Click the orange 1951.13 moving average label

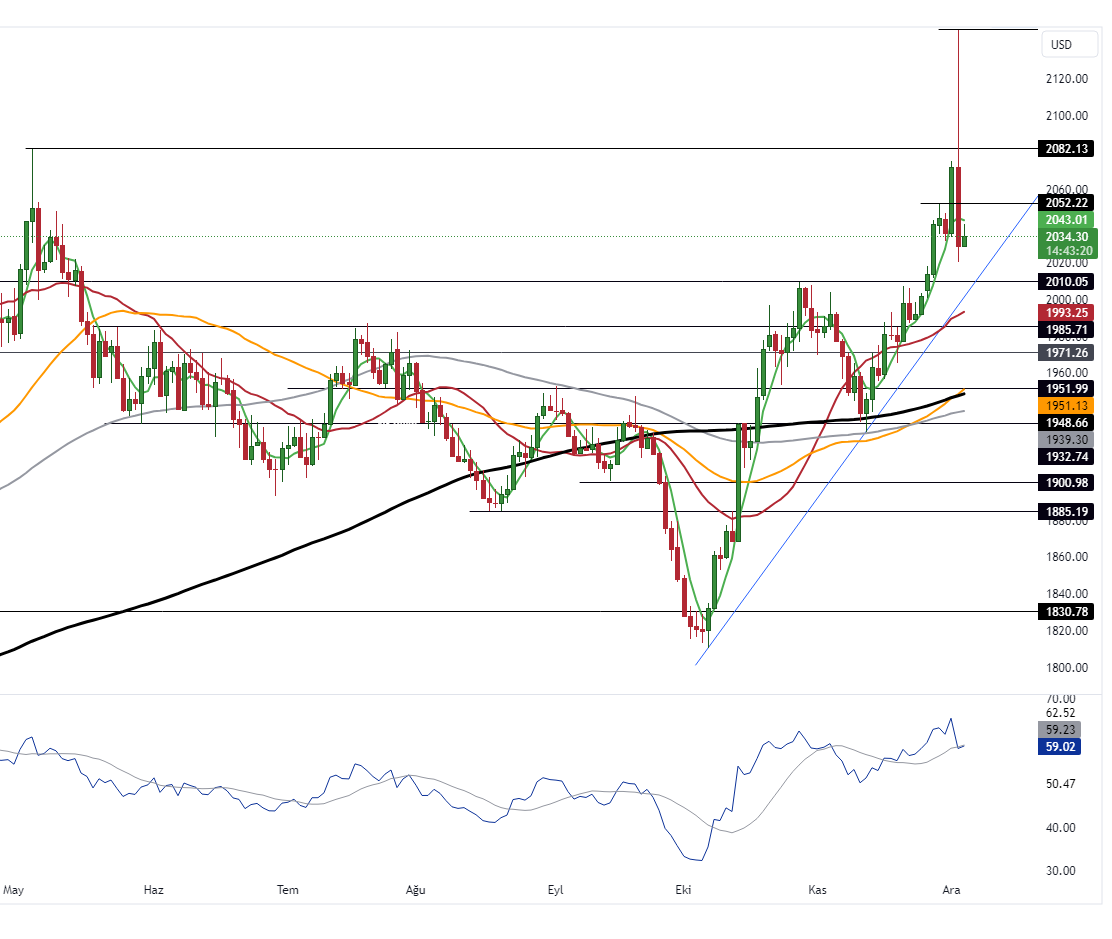point(1066,405)
